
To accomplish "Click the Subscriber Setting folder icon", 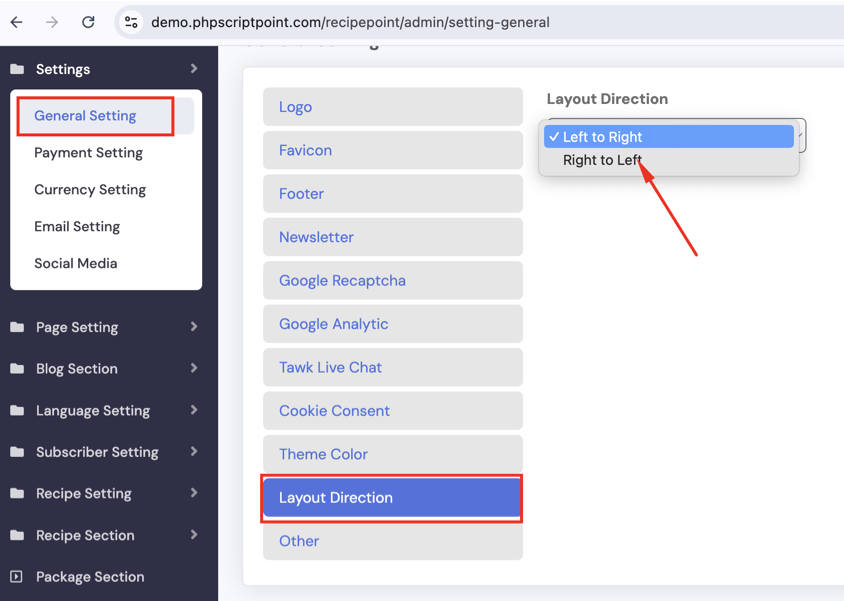I will pos(17,451).
